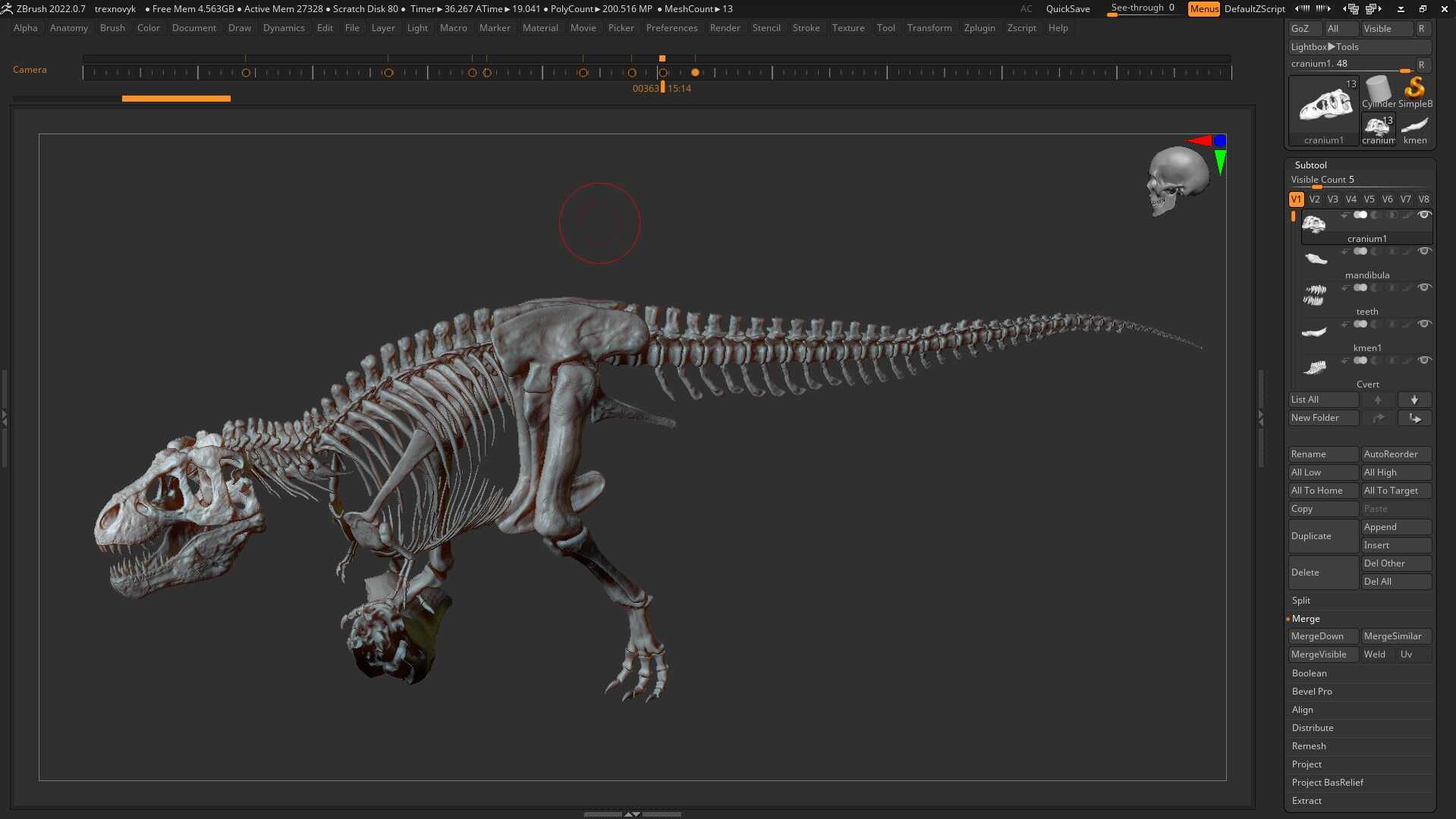Toggle visibility of the mandibula subtool
Screen dimensions: 1456x819
tap(1425, 251)
